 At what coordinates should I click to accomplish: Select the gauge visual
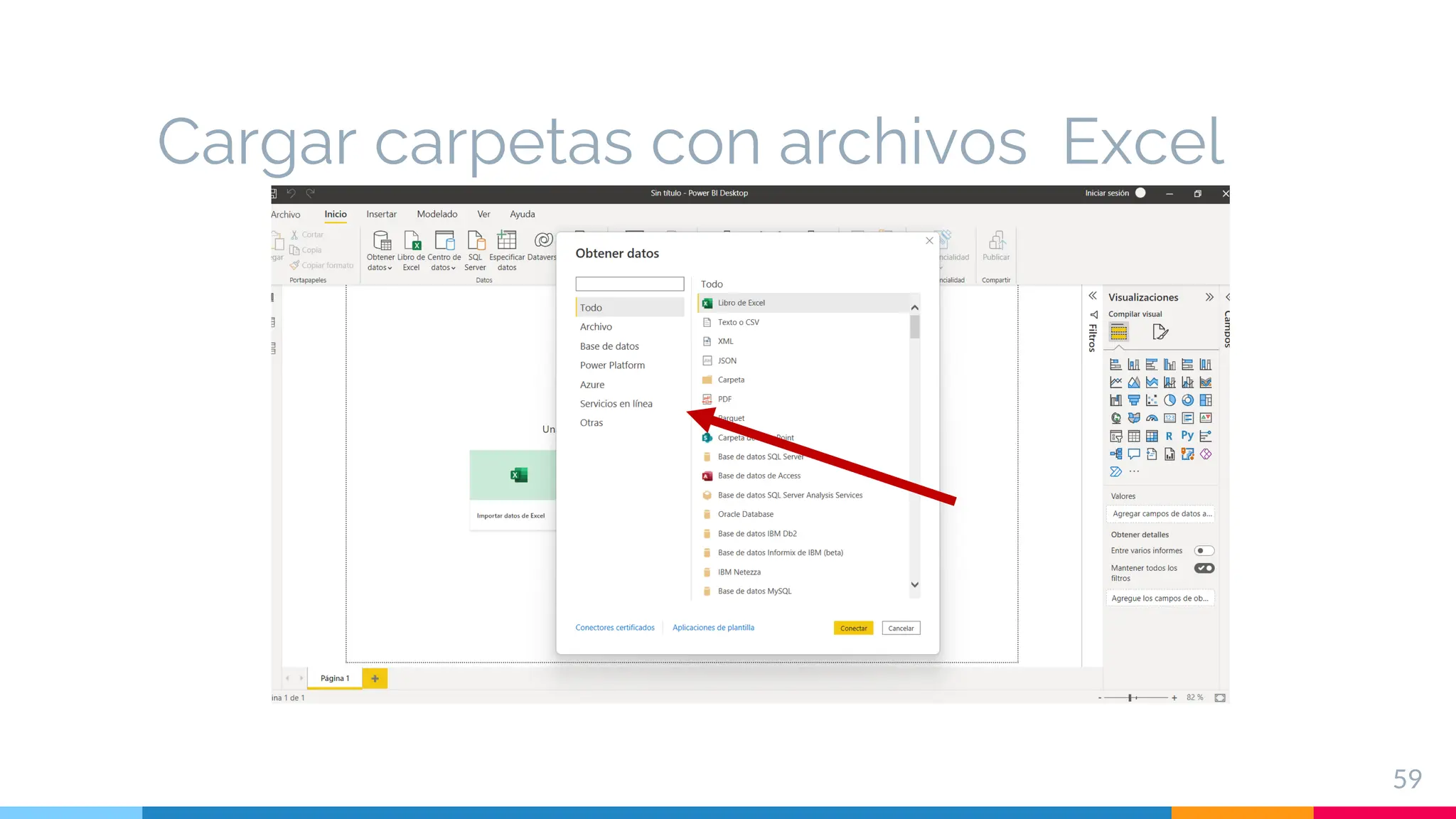[x=1152, y=418]
